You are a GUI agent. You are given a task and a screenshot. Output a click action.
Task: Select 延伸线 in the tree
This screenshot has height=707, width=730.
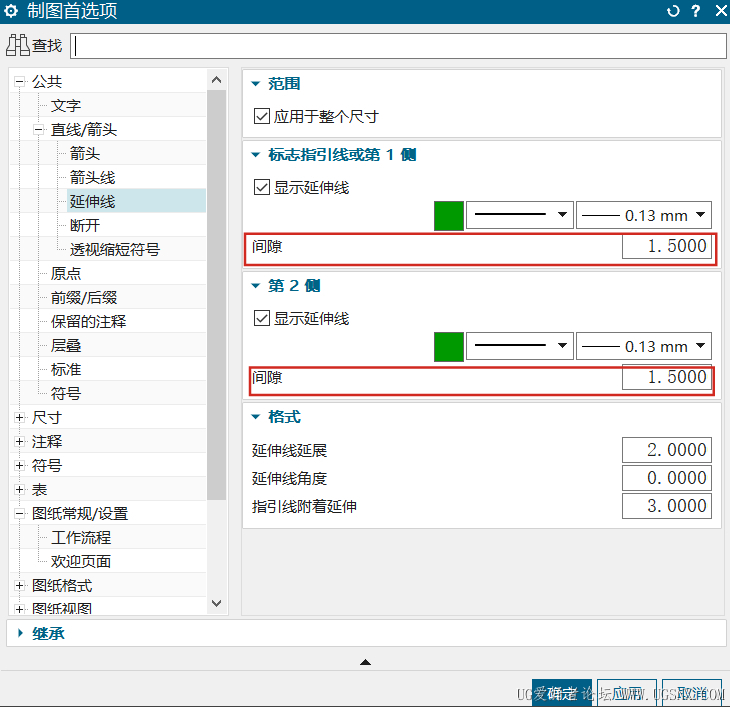tap(92, 202)
